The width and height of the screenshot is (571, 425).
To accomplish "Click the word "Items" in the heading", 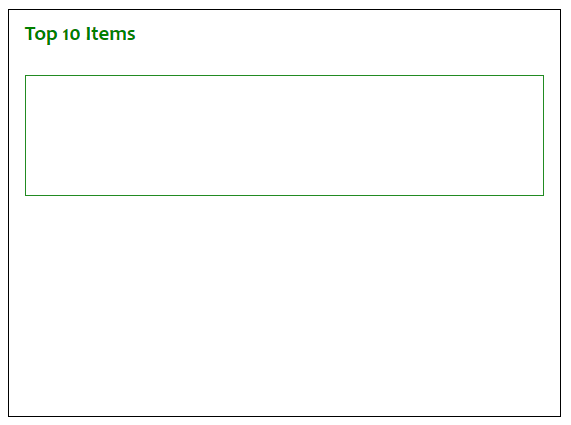I will click(x=110, y=34).
